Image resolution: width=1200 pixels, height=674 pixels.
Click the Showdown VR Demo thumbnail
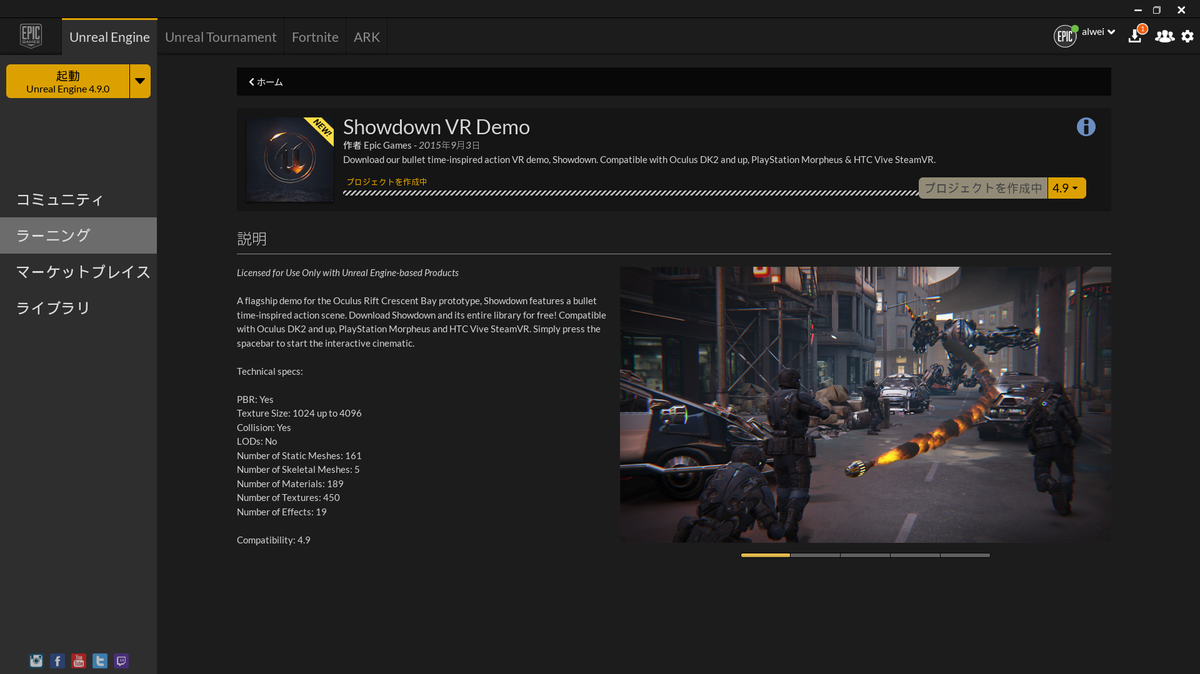tap(290, 159)
